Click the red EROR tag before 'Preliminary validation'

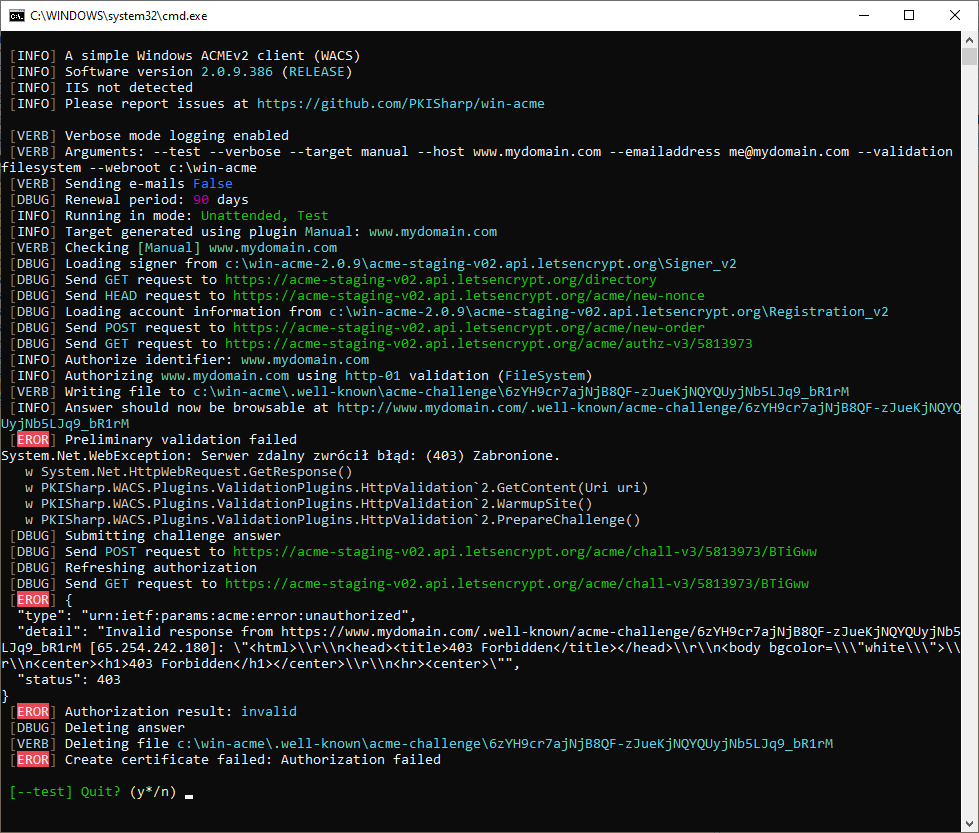32,440
